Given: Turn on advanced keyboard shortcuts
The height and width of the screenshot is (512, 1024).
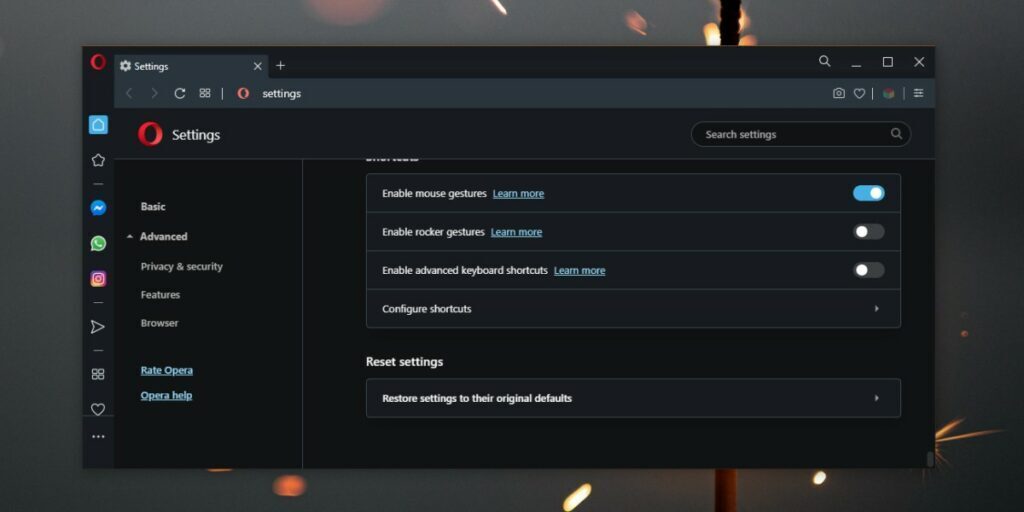Looking at the screenshot, I should click(x=868, y=270).
